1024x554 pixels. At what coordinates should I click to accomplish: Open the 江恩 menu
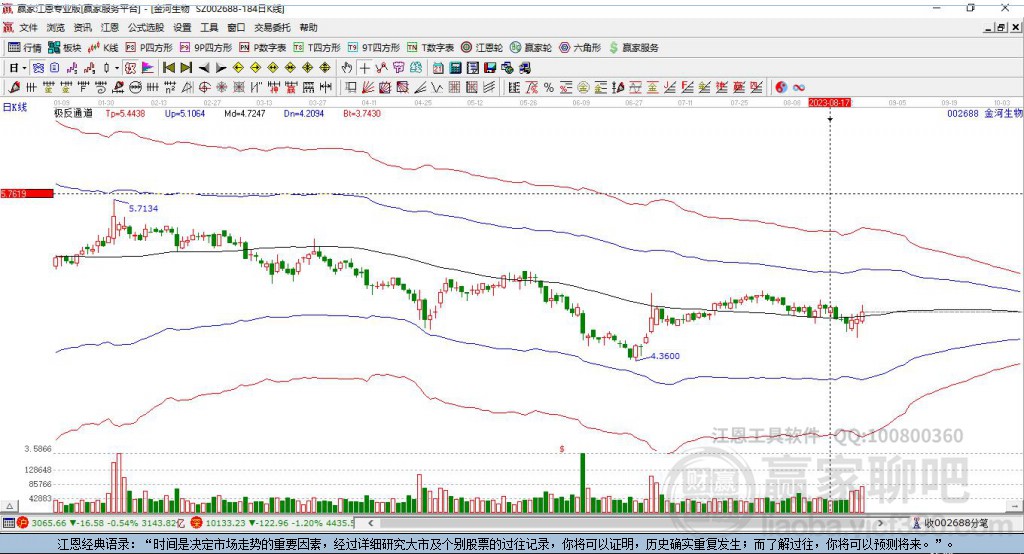click(110, 27)
